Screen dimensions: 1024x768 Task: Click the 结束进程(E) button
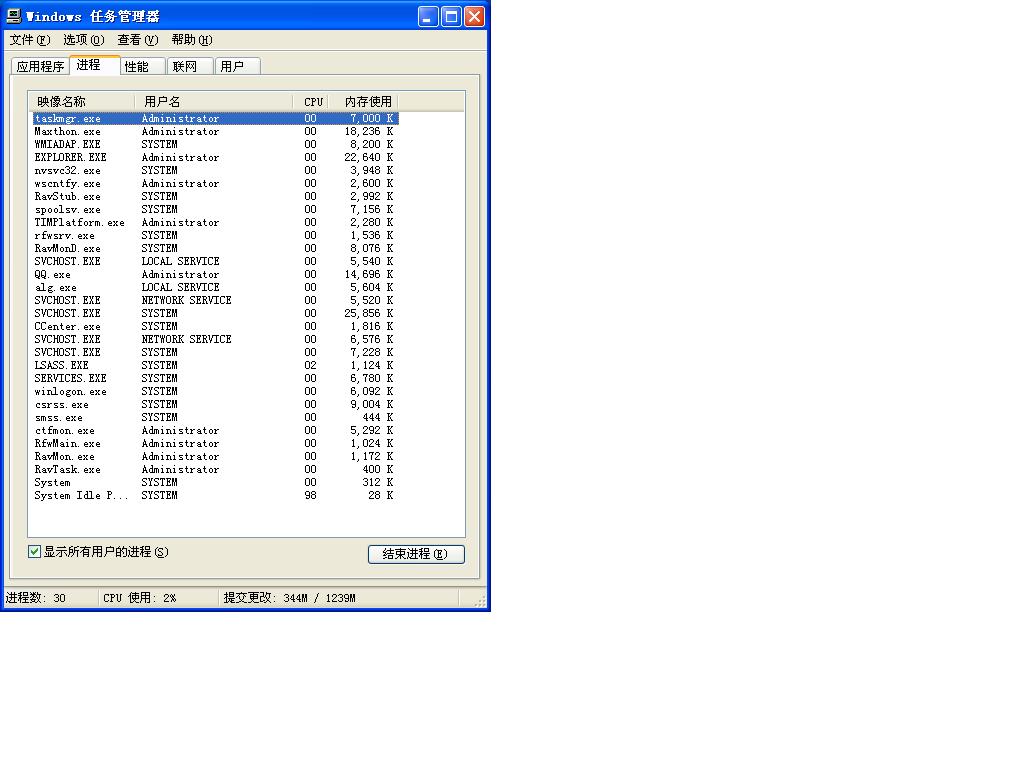(x=416, y=554)
